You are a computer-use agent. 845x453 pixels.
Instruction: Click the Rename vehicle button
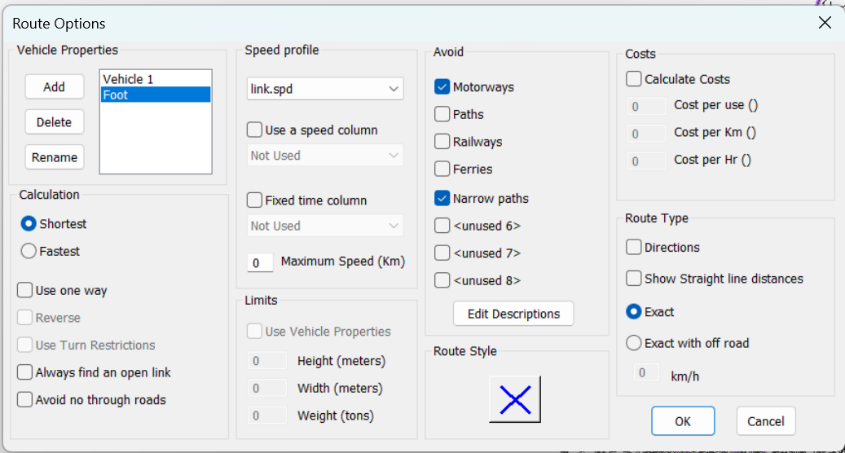coord(54,157)
